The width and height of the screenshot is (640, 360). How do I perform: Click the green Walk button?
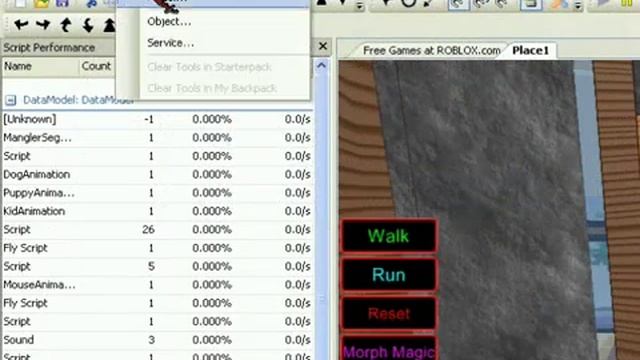tap(388, 236)
